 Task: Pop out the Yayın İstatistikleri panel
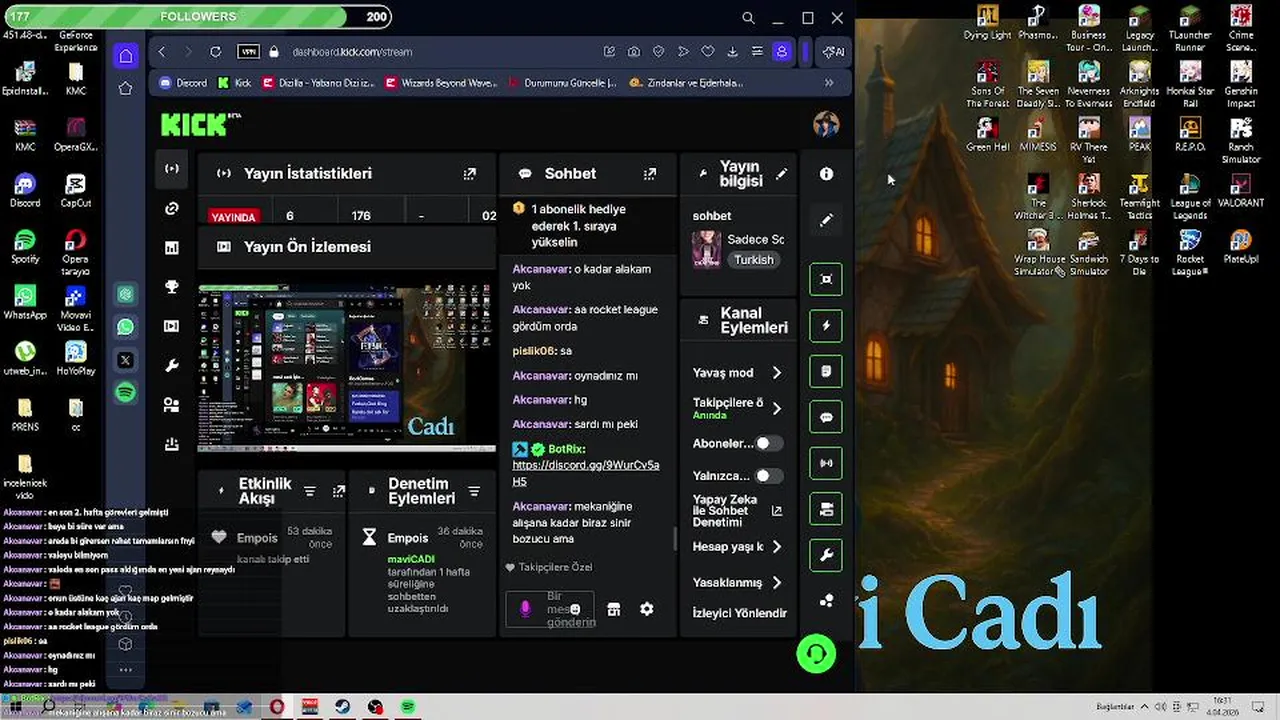(x=470, y=174)
